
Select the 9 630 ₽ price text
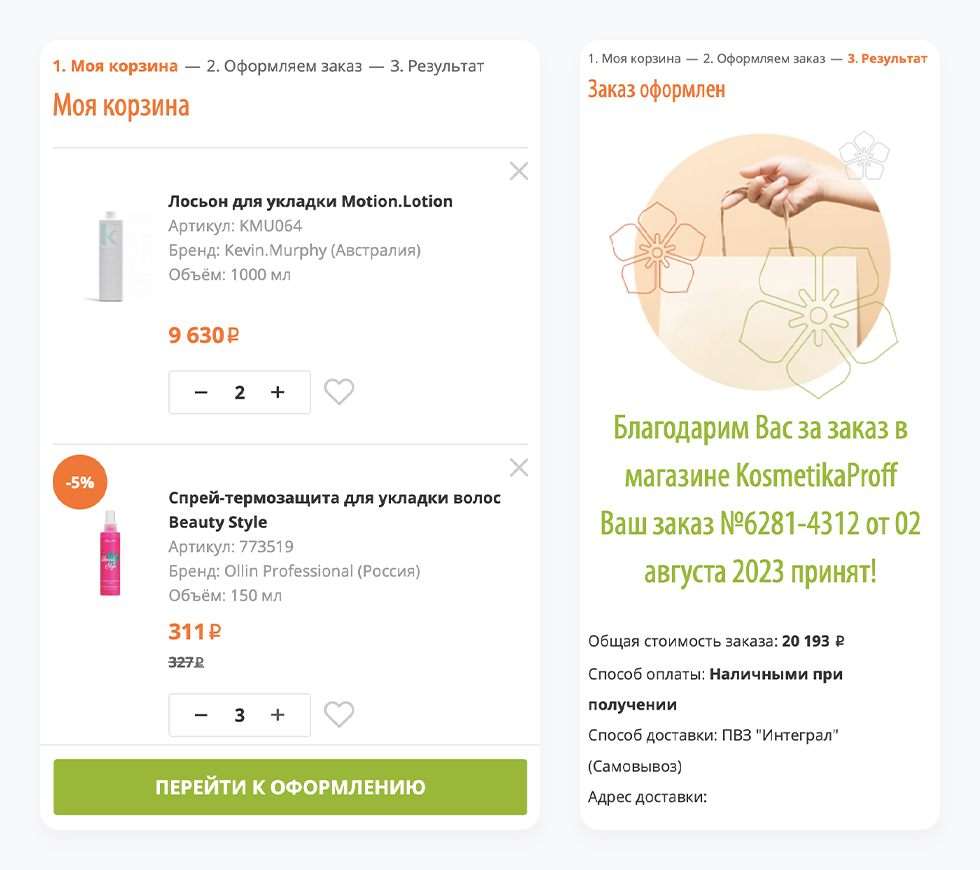(203, 335)
